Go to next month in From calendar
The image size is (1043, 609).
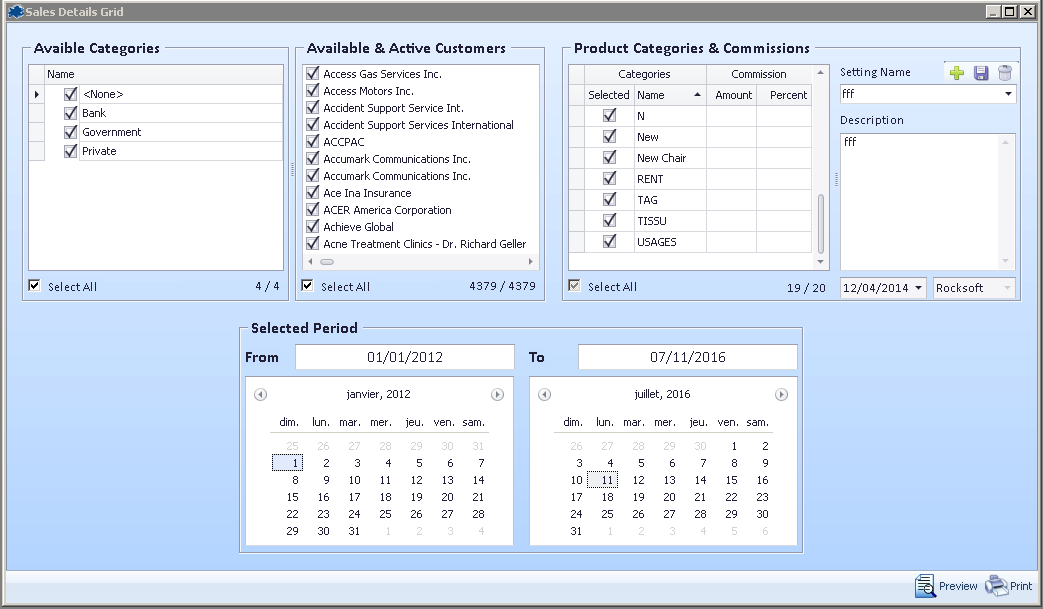pos(497,395)
